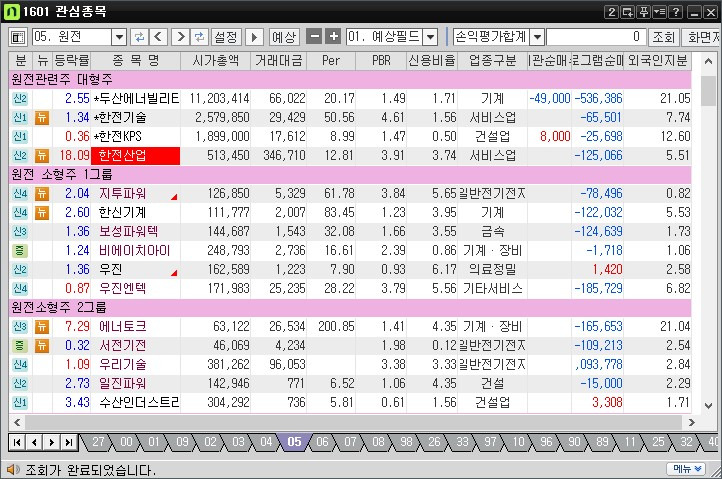This screenshot has height=479, width=722.
Task: Switch to bottom tab 06
Action: point(322,442)
